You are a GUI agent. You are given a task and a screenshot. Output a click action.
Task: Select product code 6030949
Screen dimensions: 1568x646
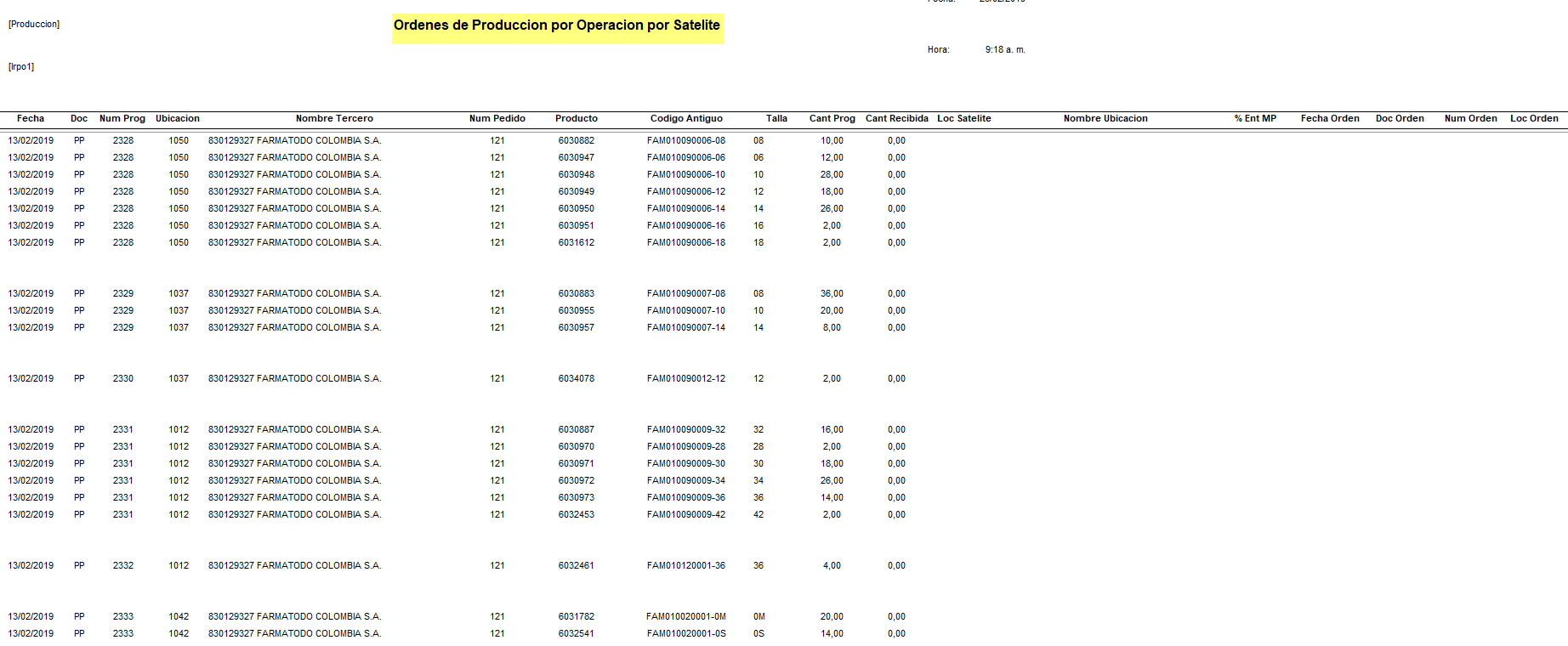tap(577, 191)
